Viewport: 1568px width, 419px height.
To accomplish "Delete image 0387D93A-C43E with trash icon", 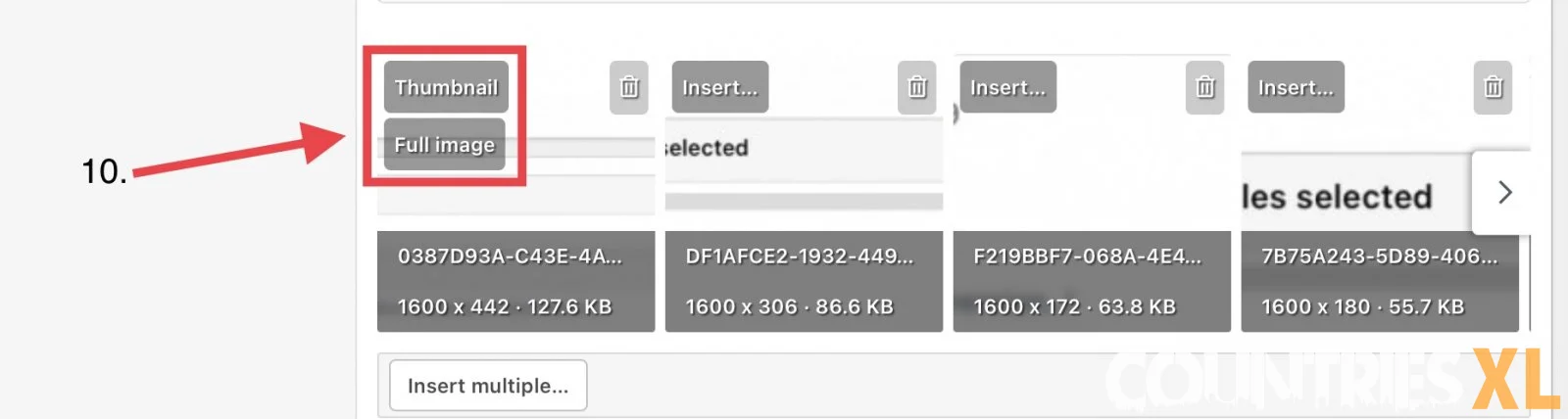I will click(629, 88).
